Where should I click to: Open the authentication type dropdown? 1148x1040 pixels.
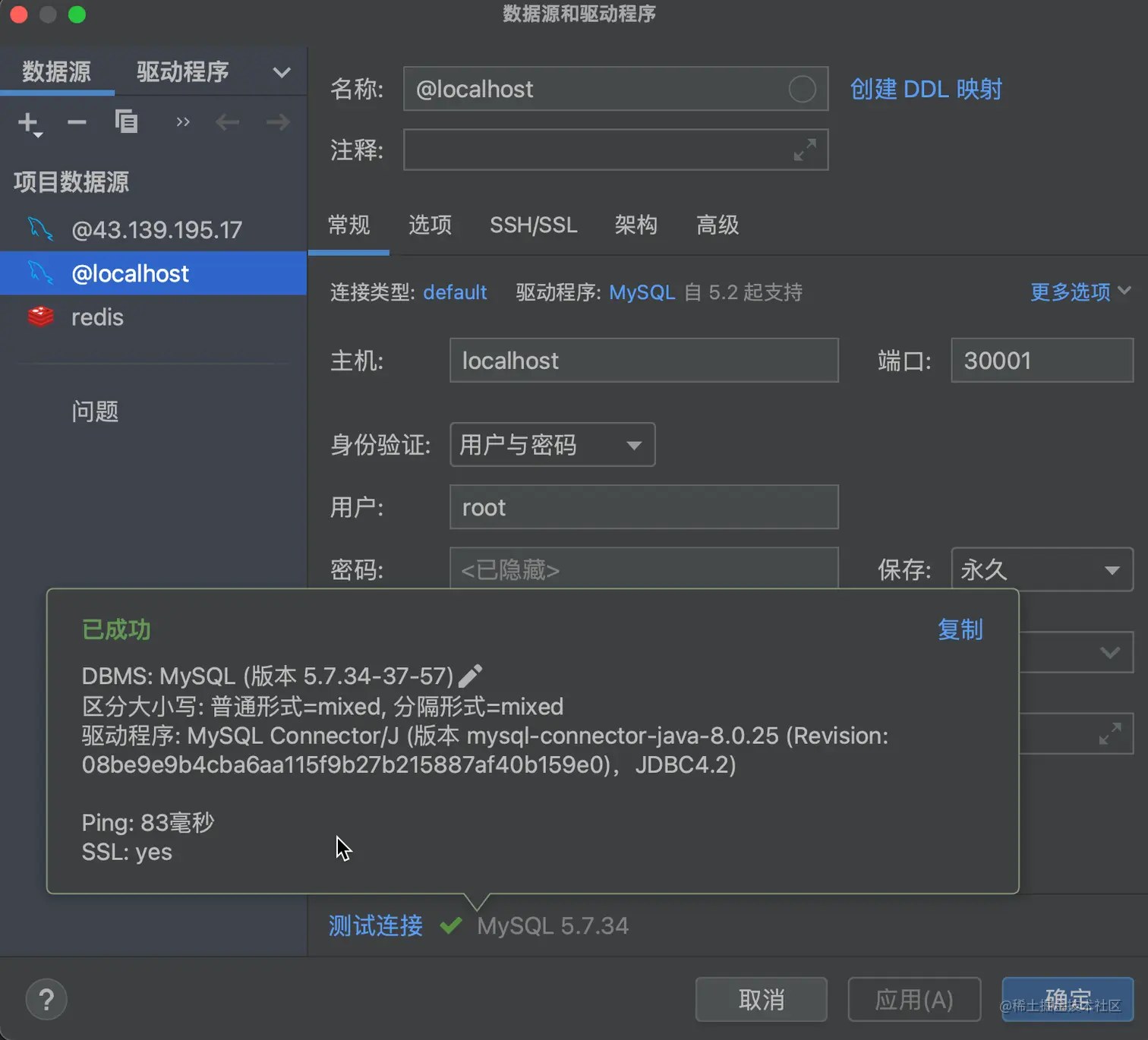(553, 445)
